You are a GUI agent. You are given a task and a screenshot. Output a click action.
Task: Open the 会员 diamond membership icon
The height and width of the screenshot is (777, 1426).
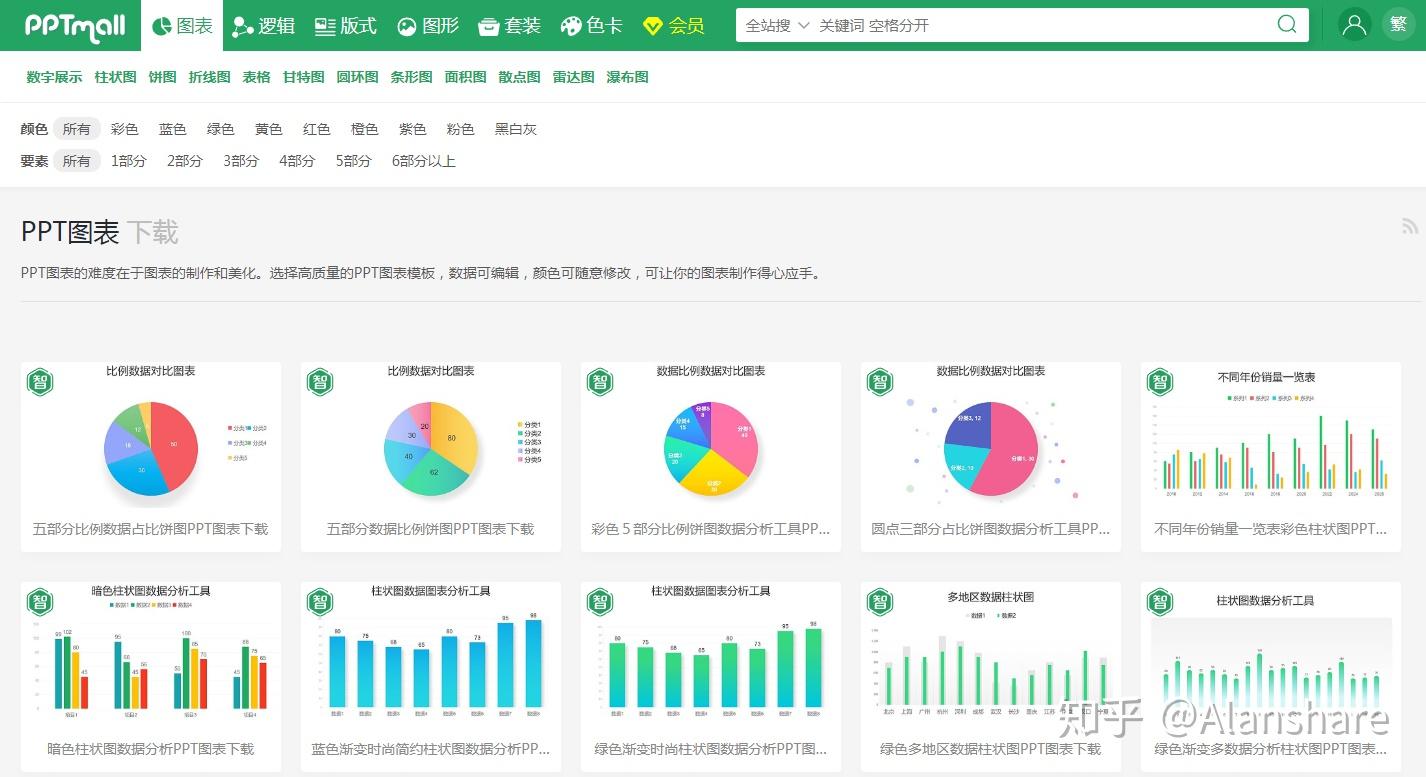[652, 26]
